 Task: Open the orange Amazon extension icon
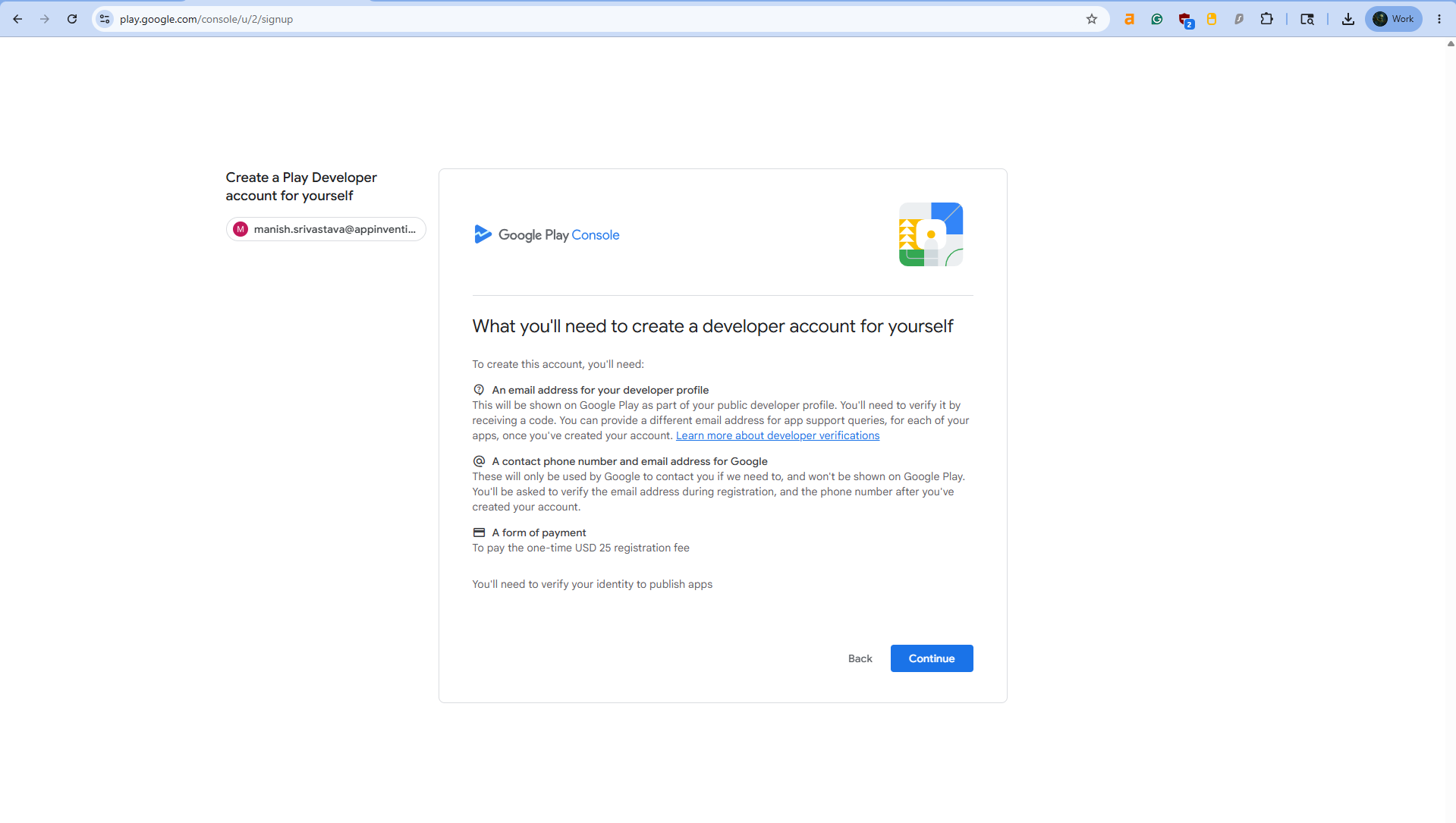[x=1129, y=19]
